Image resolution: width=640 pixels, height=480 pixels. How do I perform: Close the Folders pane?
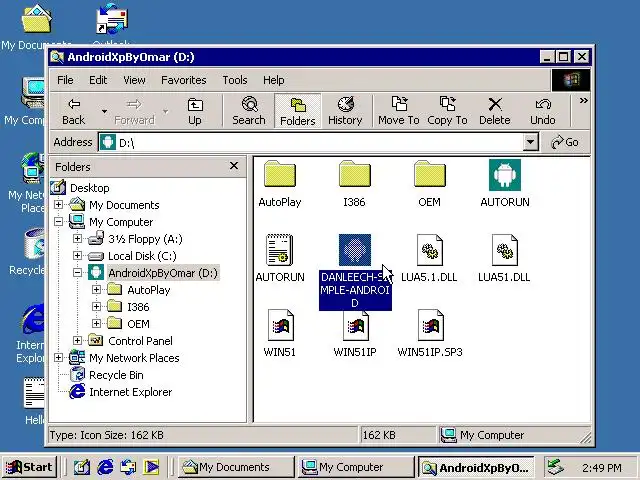(234, 166)
